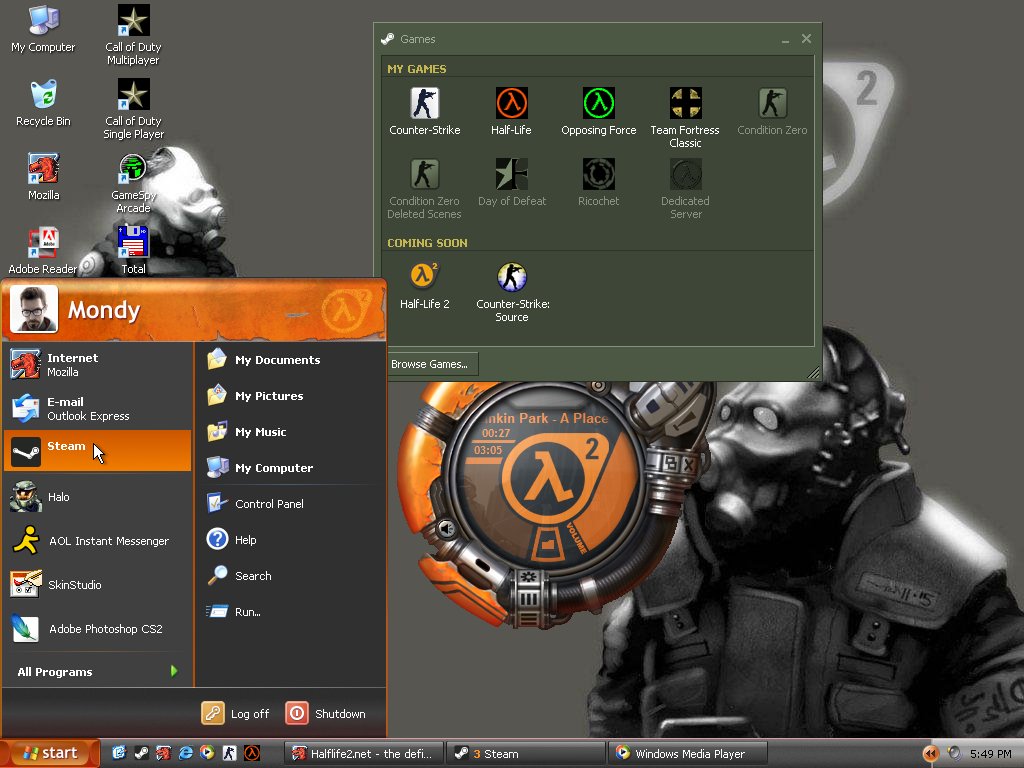Open Control Panel from Start menu

(290, 504)
